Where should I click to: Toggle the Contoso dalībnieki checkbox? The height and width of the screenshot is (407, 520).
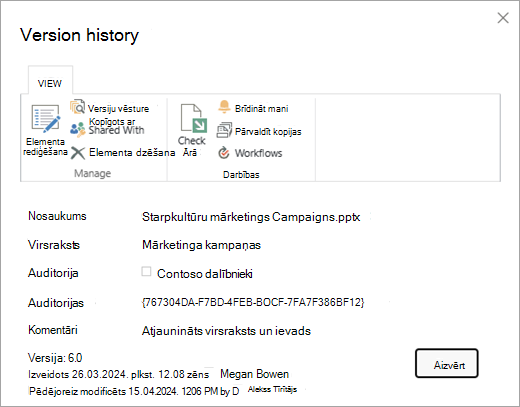(x=146, y=272)
